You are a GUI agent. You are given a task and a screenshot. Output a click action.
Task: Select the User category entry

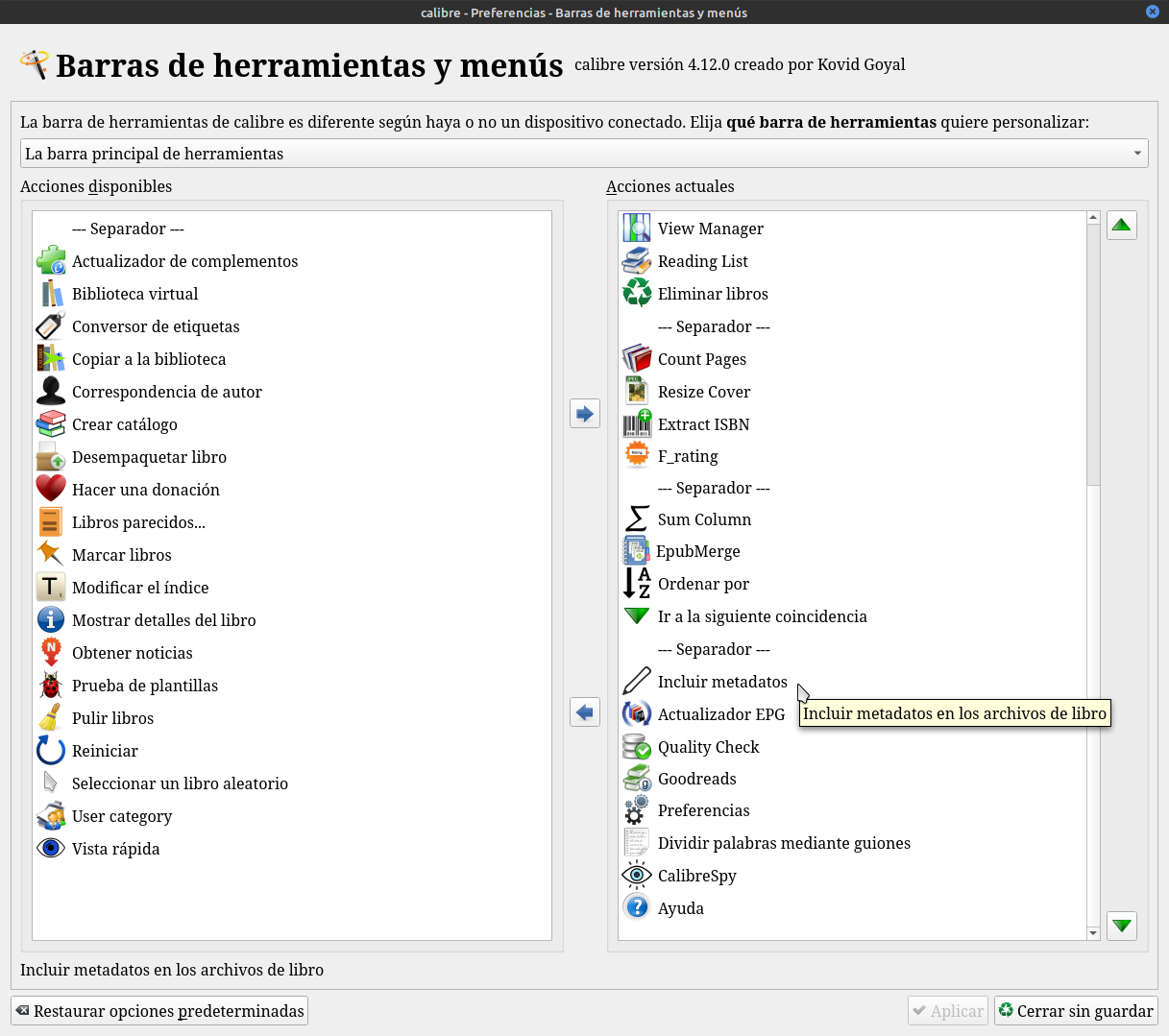tap(292, 816)
